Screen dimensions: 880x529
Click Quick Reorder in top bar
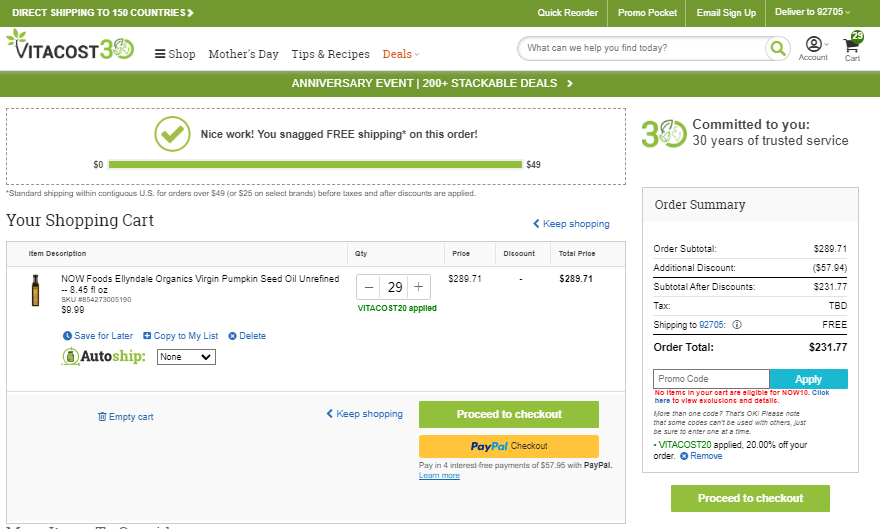click(567, 12)
